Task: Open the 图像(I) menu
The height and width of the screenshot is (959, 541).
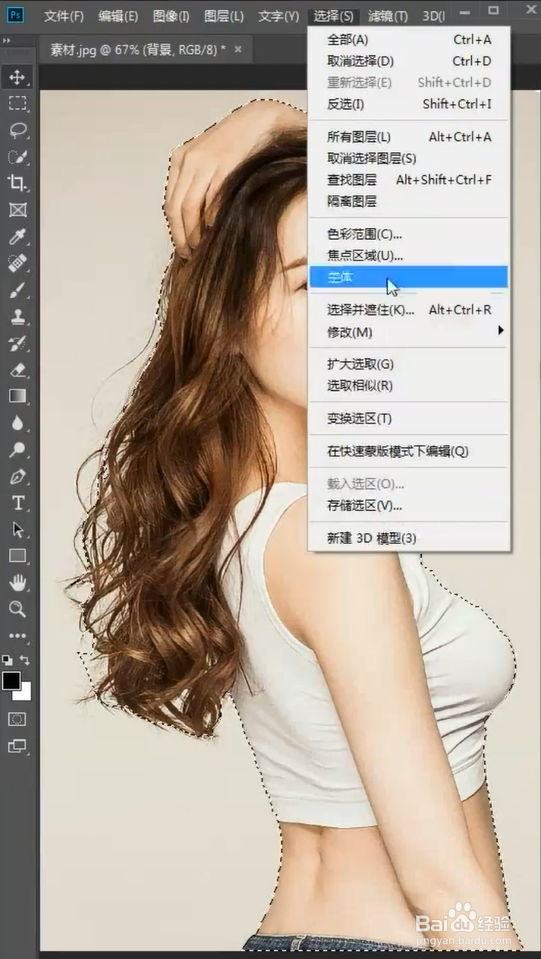Action: [x=171, y=16]
